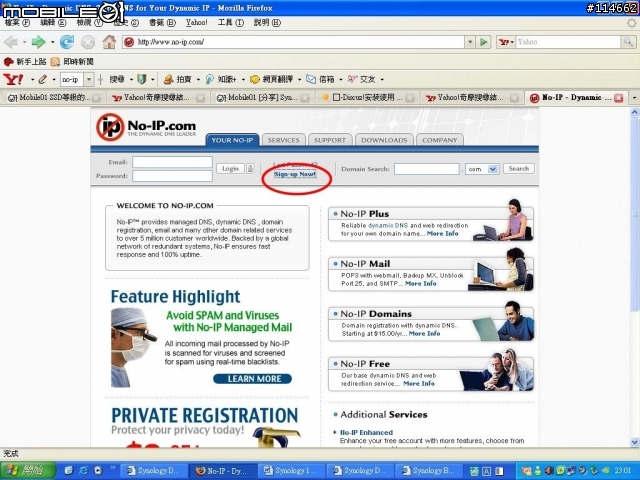The width and height of the screenshot is (640, 480).
Task: Open the forward button history dropdown arrow
Action: [52, 42]
